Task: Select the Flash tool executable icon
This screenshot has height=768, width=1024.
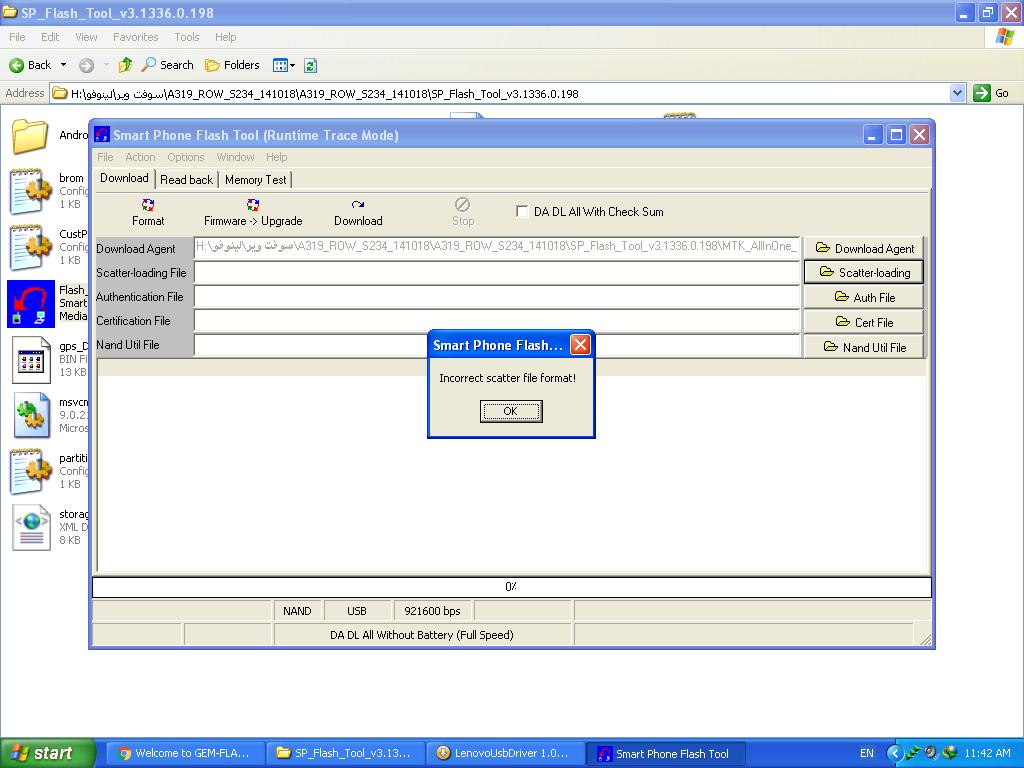Action: pyautogui.click(x=31, y=304)
